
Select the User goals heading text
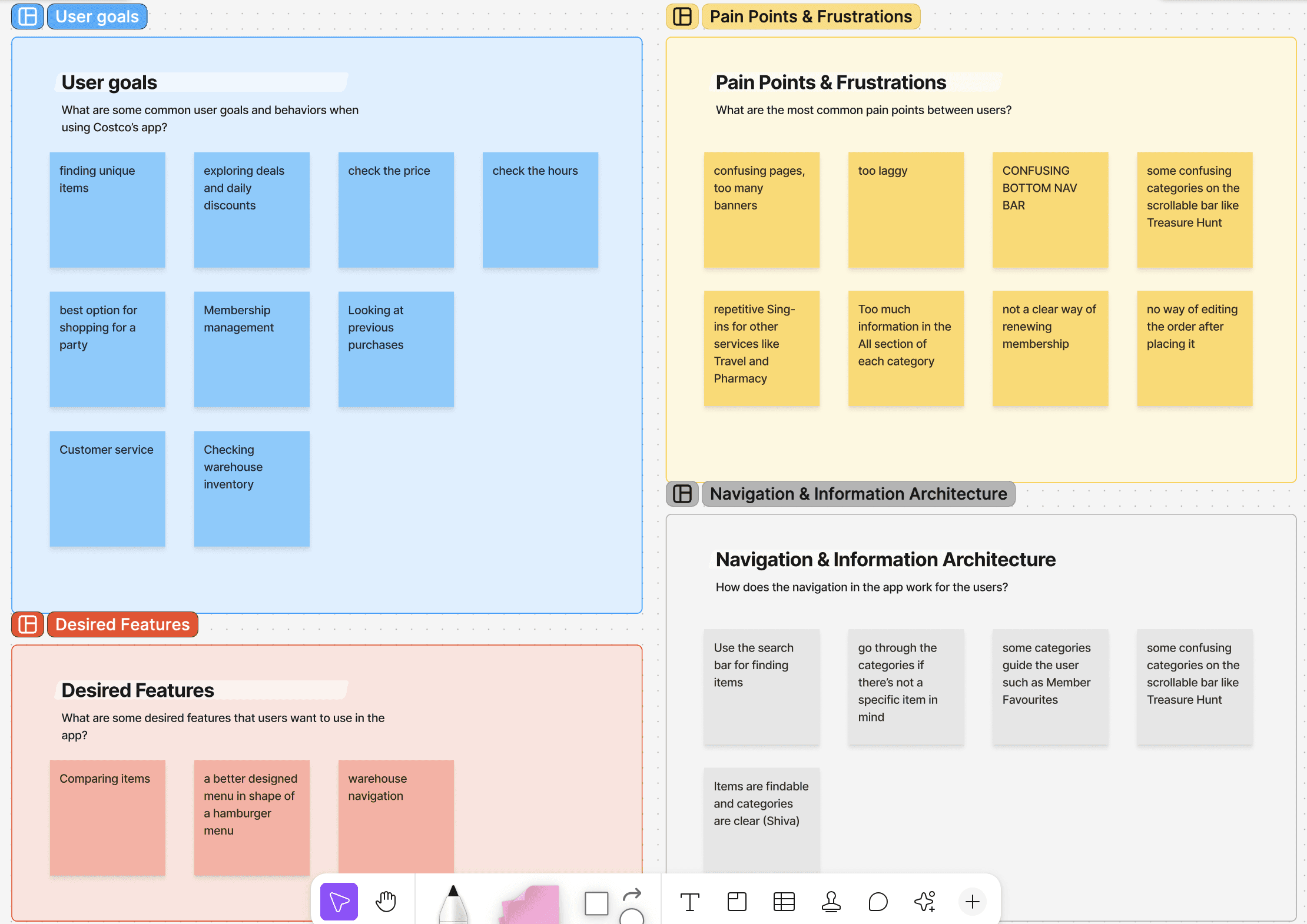[x=110, y=82]
